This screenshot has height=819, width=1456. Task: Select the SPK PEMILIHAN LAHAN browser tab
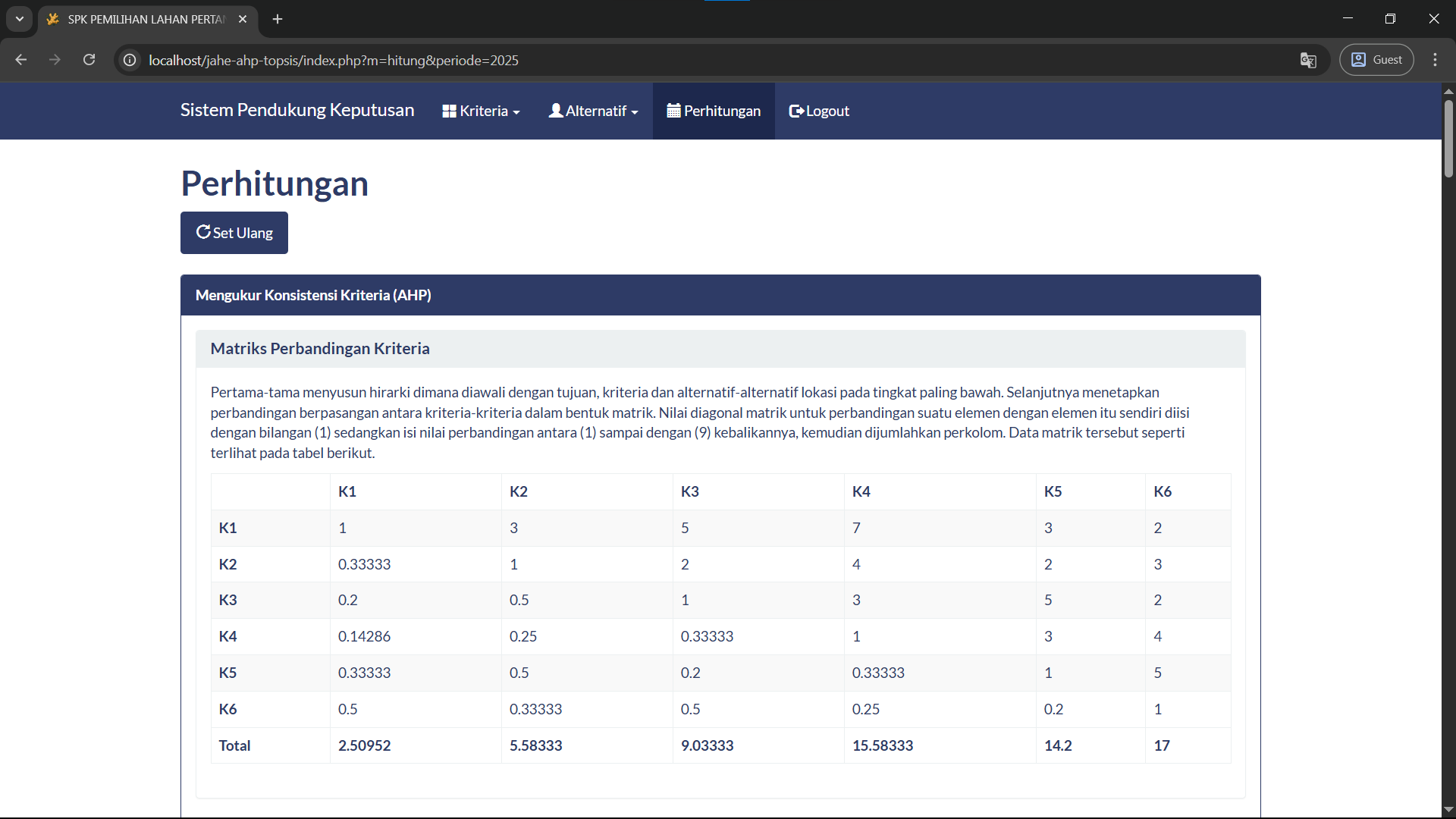[x=148, y=19]
